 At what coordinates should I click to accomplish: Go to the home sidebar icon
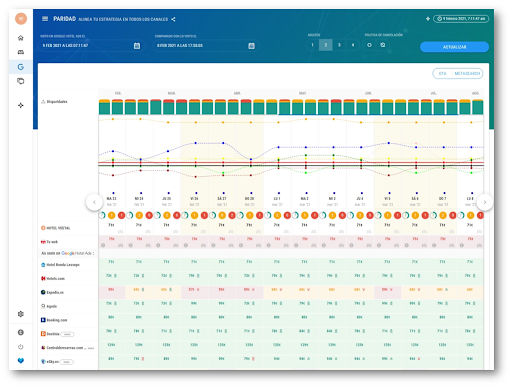(x=21, y=38)
